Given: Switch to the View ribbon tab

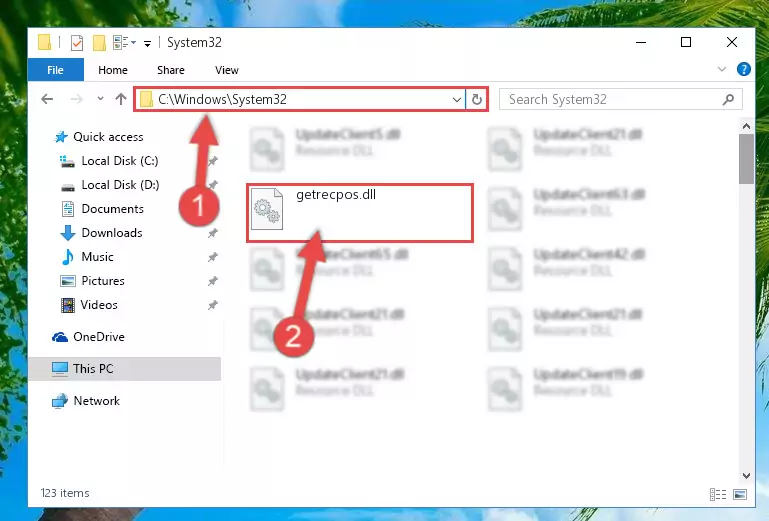Looking at the screenshot, I should point(227,70).
